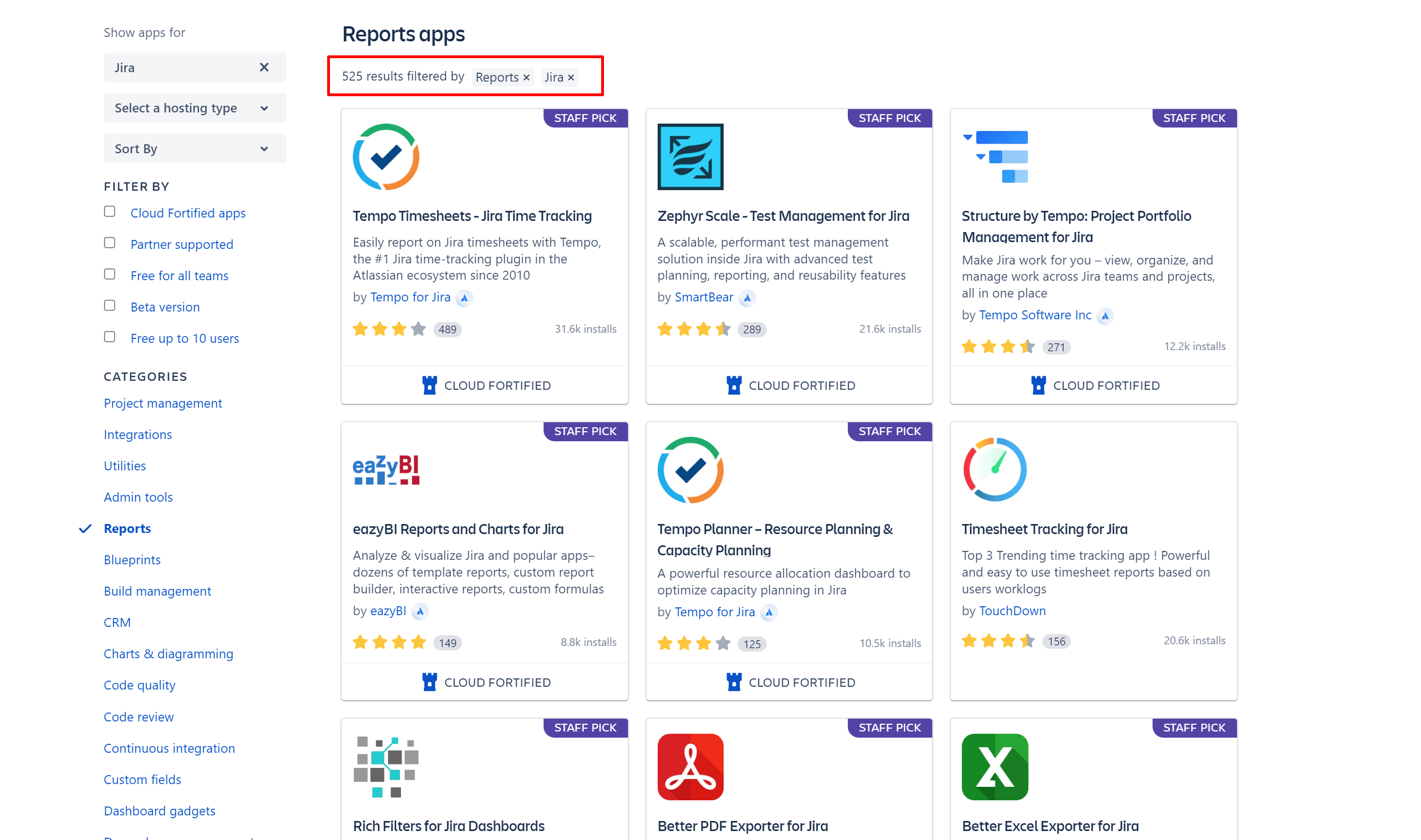Click the Cloud Fortified badge under Tempo Timesheets
The width and height of the screenshot is (1421, 840).
[485, 385]
